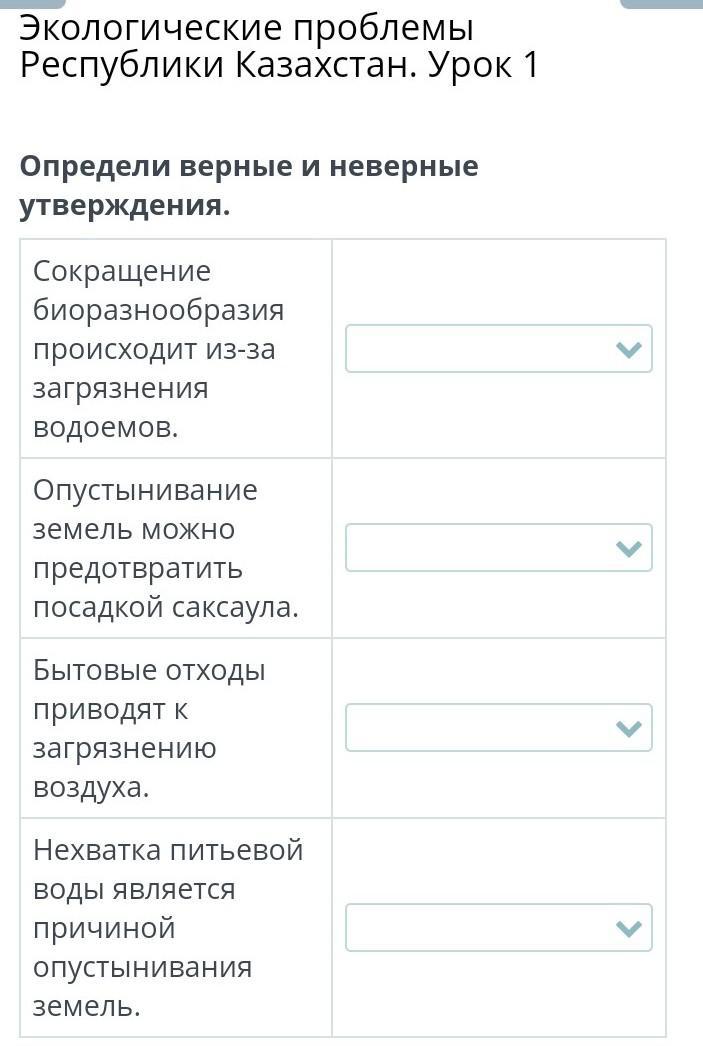Tap the gray button at top-right edge

(x=661, y=3)
